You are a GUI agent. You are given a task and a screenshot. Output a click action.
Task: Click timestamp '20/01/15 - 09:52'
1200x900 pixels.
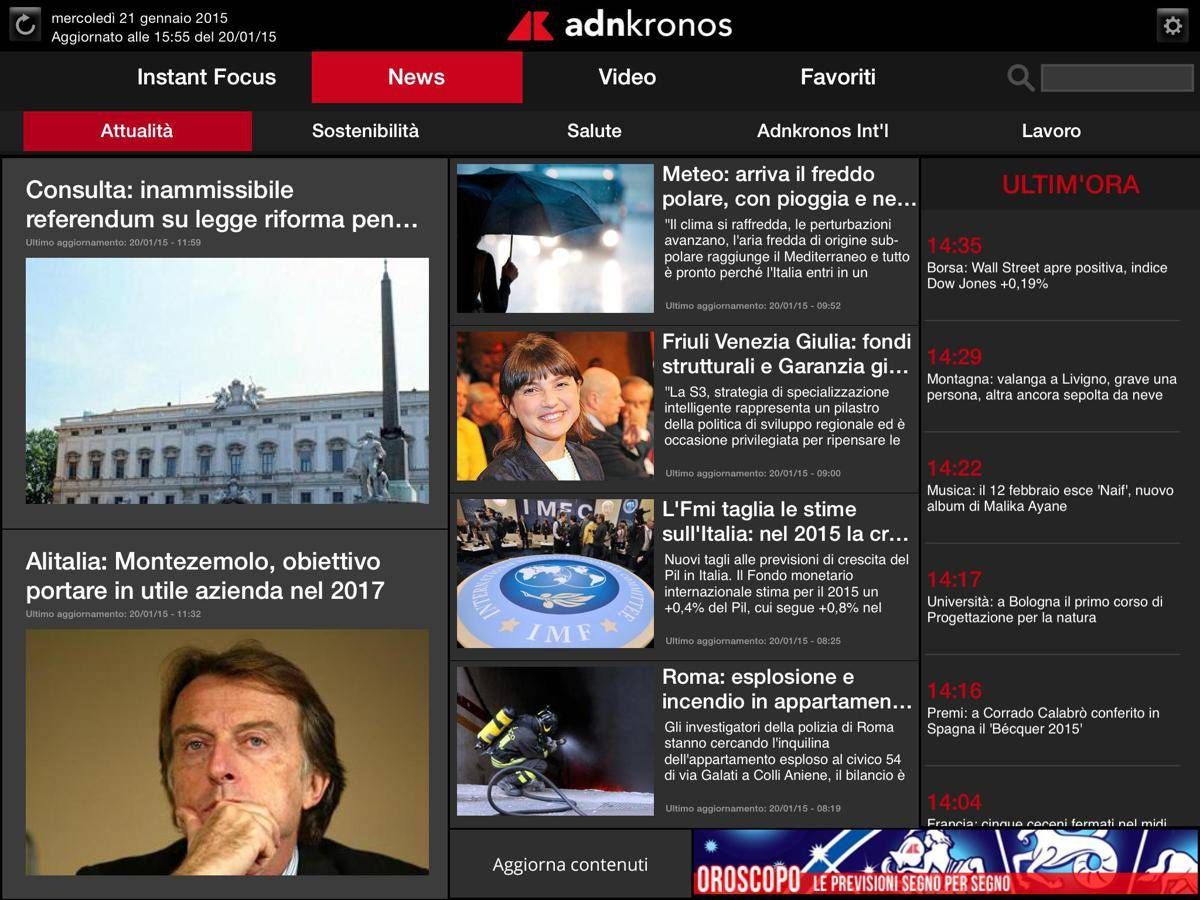[805, 306]
